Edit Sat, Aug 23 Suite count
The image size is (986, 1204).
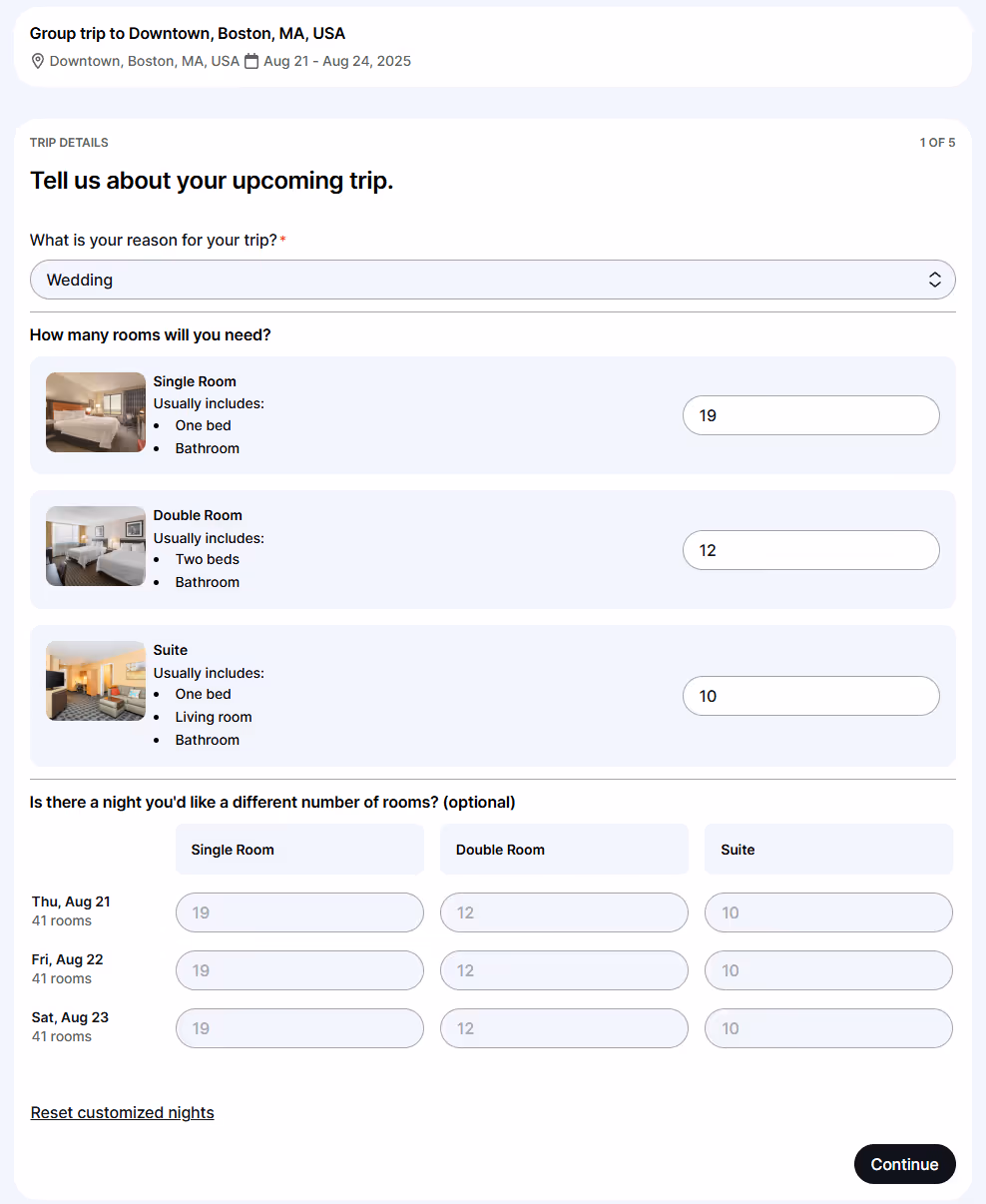tap(828, 1028)
